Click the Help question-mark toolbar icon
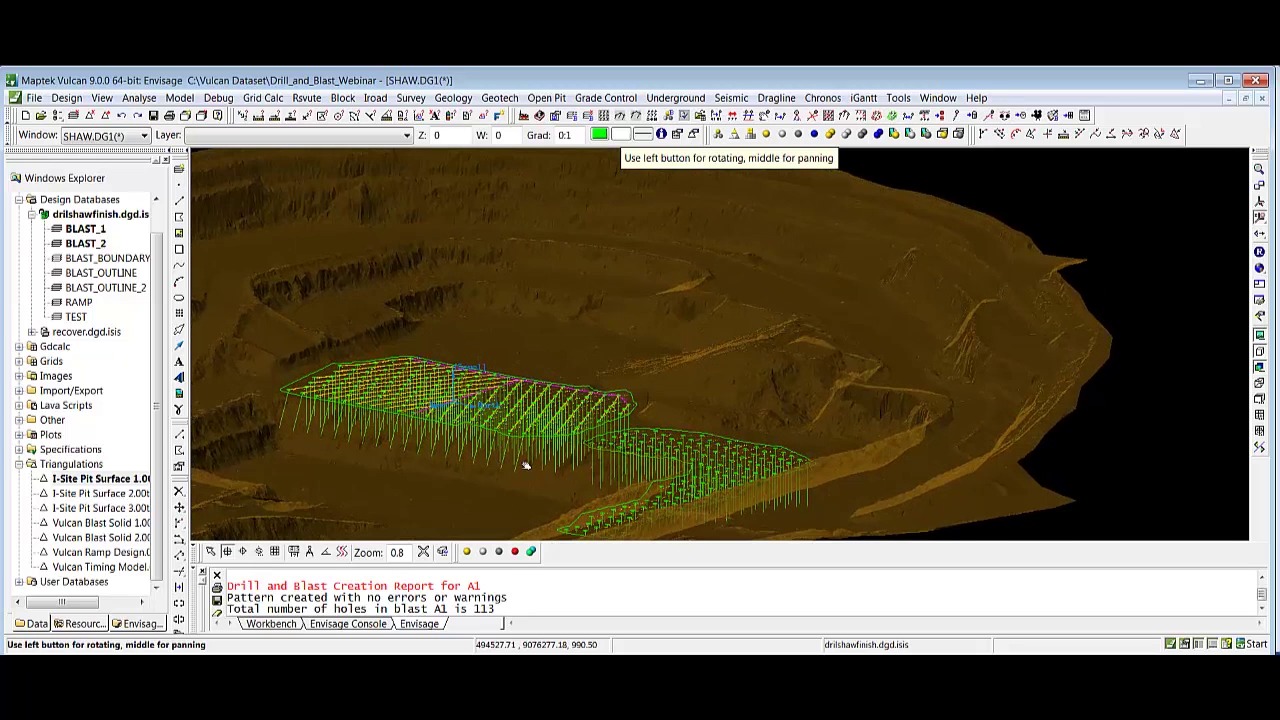 click(217, 116)
